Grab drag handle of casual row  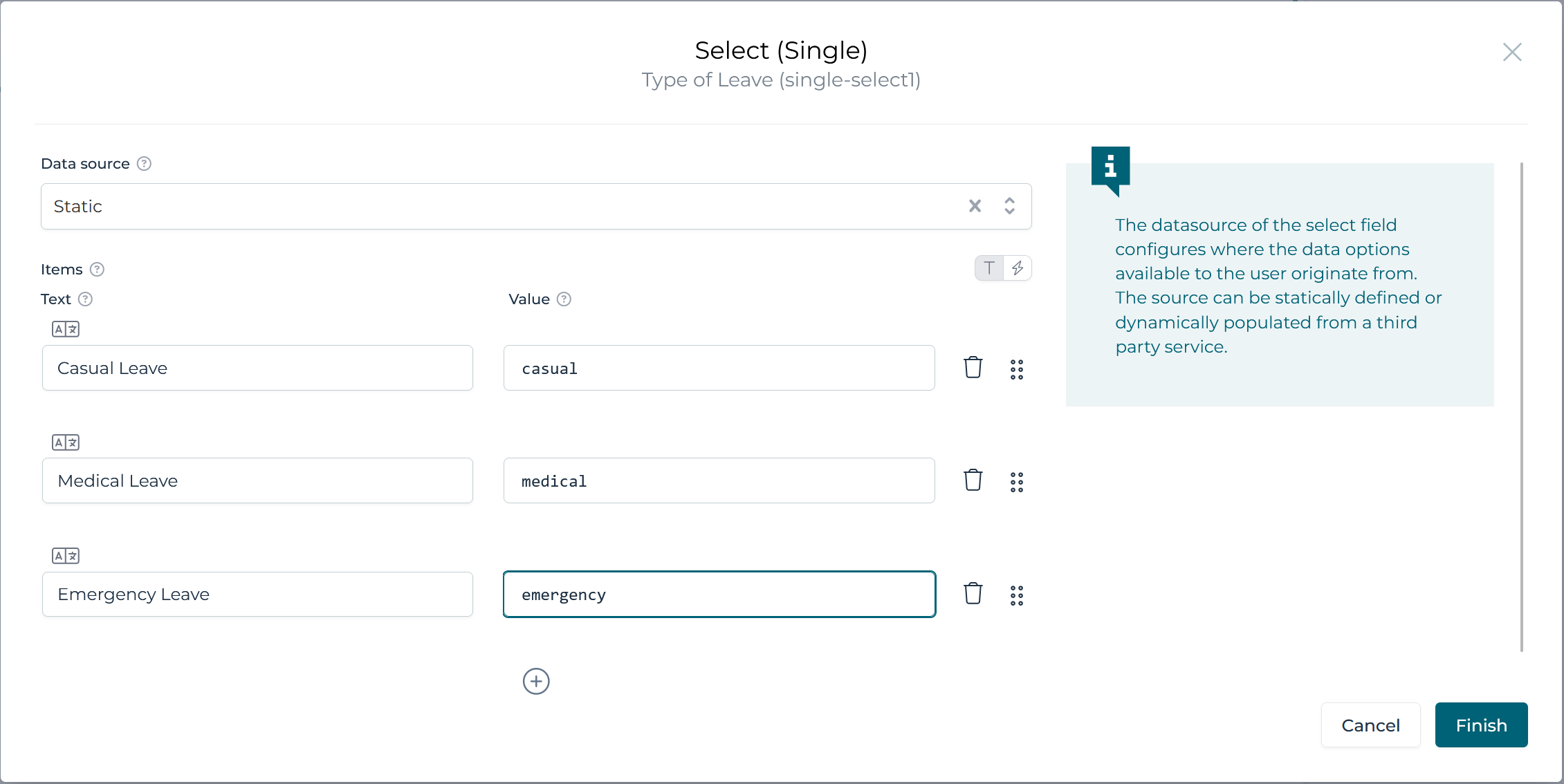1016,369
